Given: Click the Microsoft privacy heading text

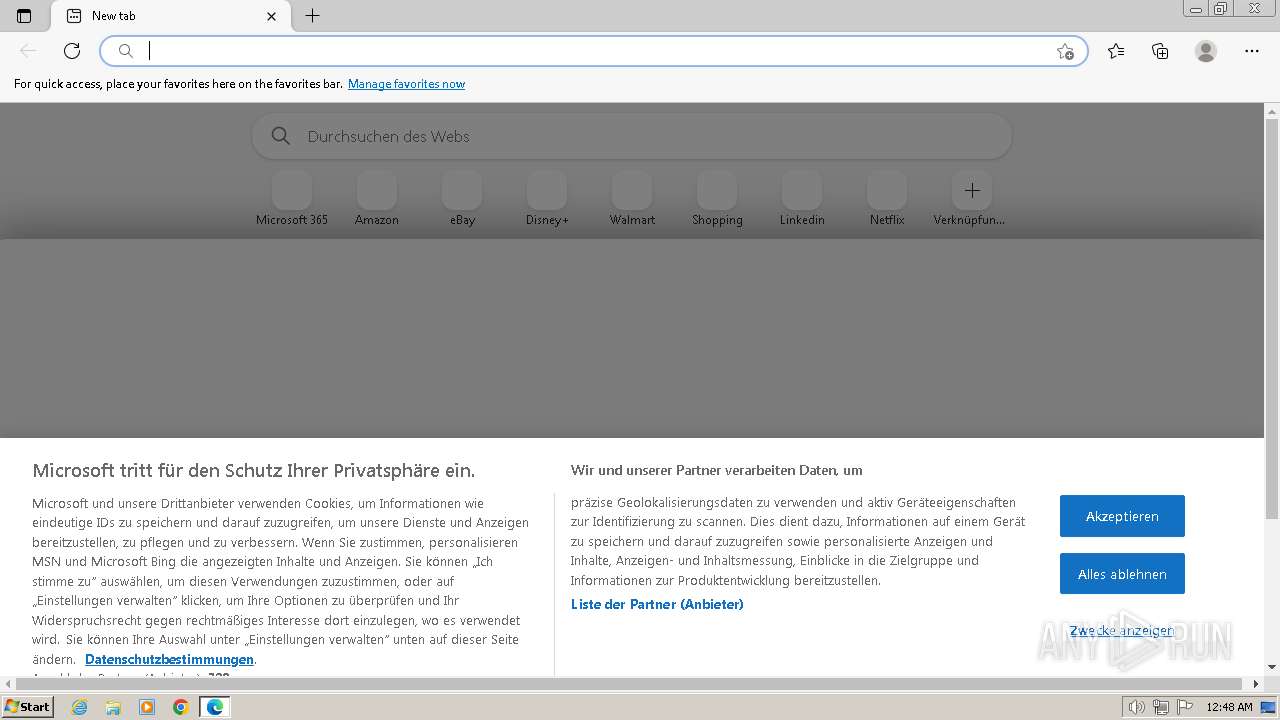Looking at the screenshot, I should [x=254, y=471].
